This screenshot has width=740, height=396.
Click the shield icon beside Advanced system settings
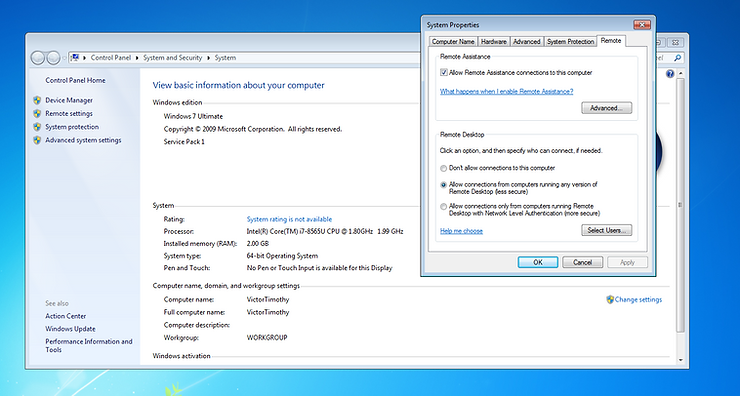pyautogui.click(x=37, y=140)
